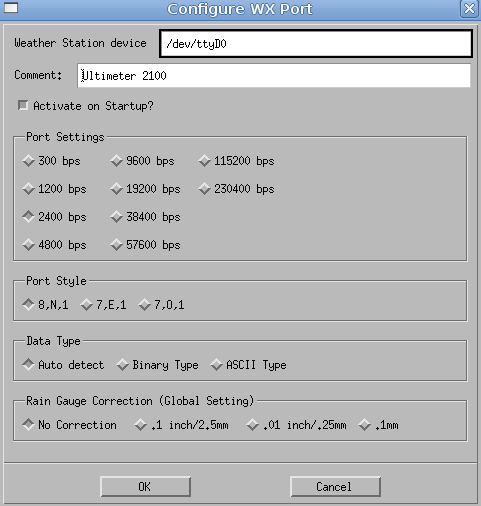Close the Configure WX Port dialog
Viewport: 481px width, 506px height.
pyautogui.click(x=469, y=9)
